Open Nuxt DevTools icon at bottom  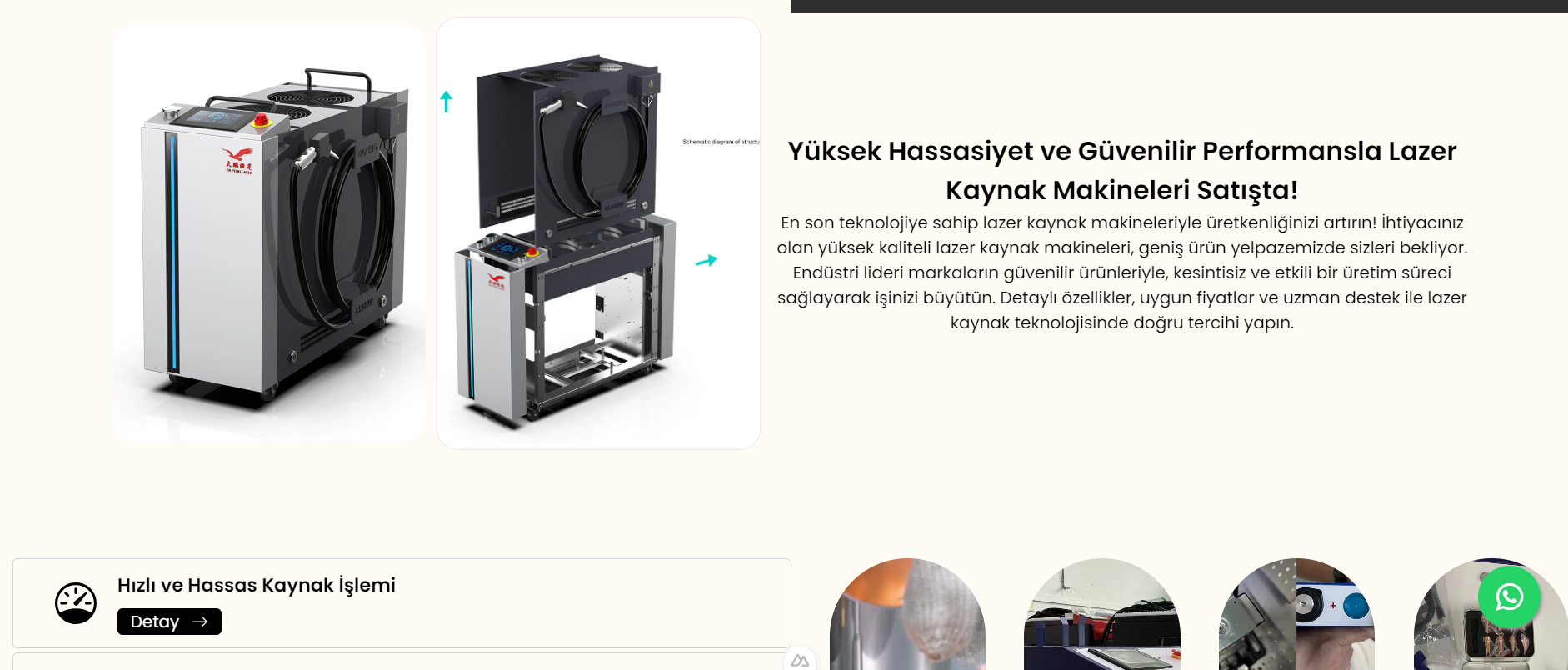tap(800, 660)
